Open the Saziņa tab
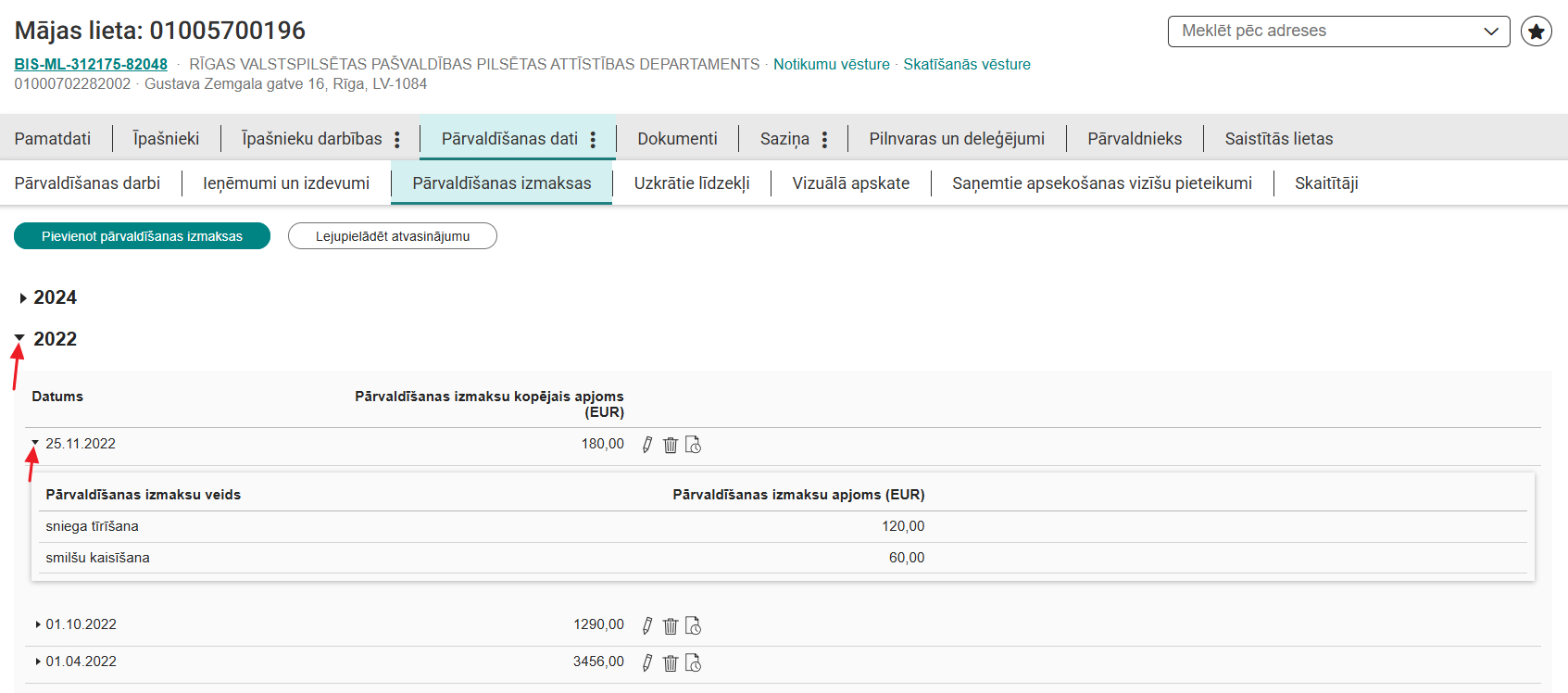The image size is (1568, 693). (x=784, y=139)
